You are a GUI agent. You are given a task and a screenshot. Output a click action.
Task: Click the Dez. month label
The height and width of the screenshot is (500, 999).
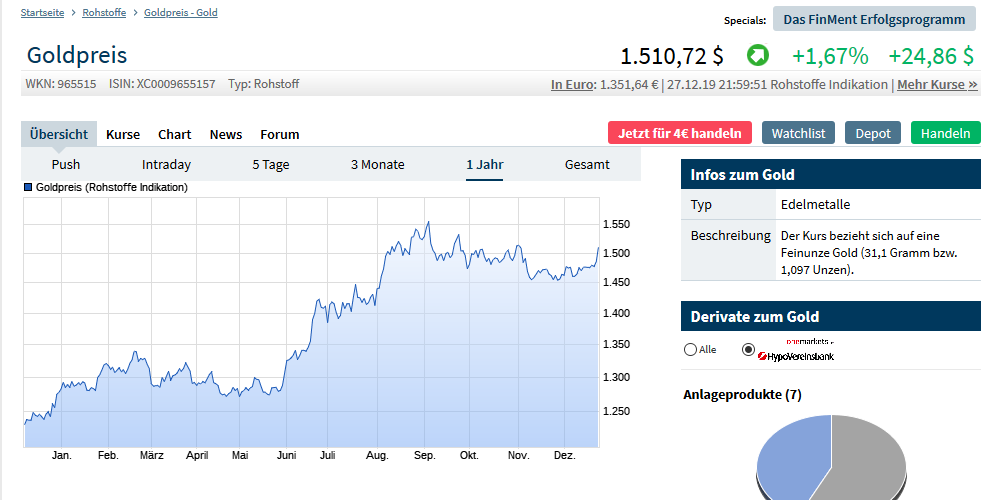pyautogui.click(x=564, y=455)
